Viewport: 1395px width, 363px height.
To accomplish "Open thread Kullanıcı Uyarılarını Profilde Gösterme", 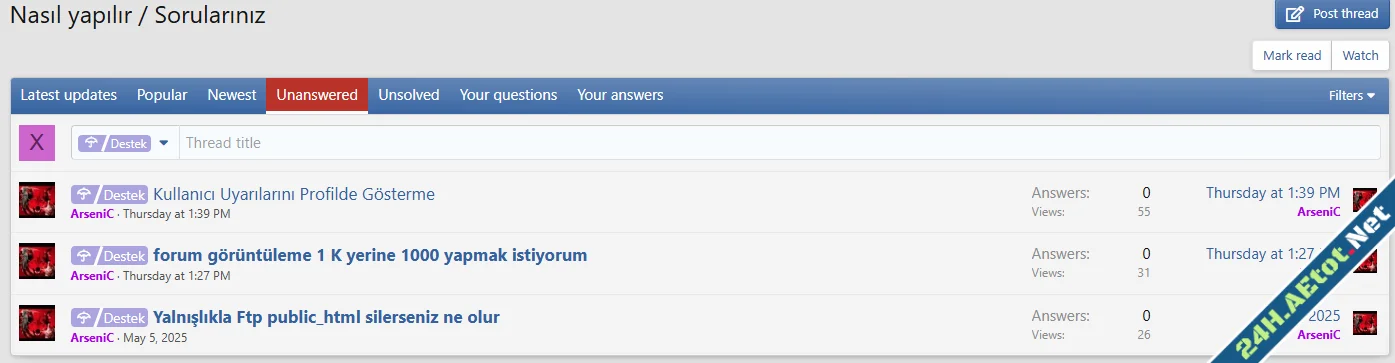I will click(294, 194).
